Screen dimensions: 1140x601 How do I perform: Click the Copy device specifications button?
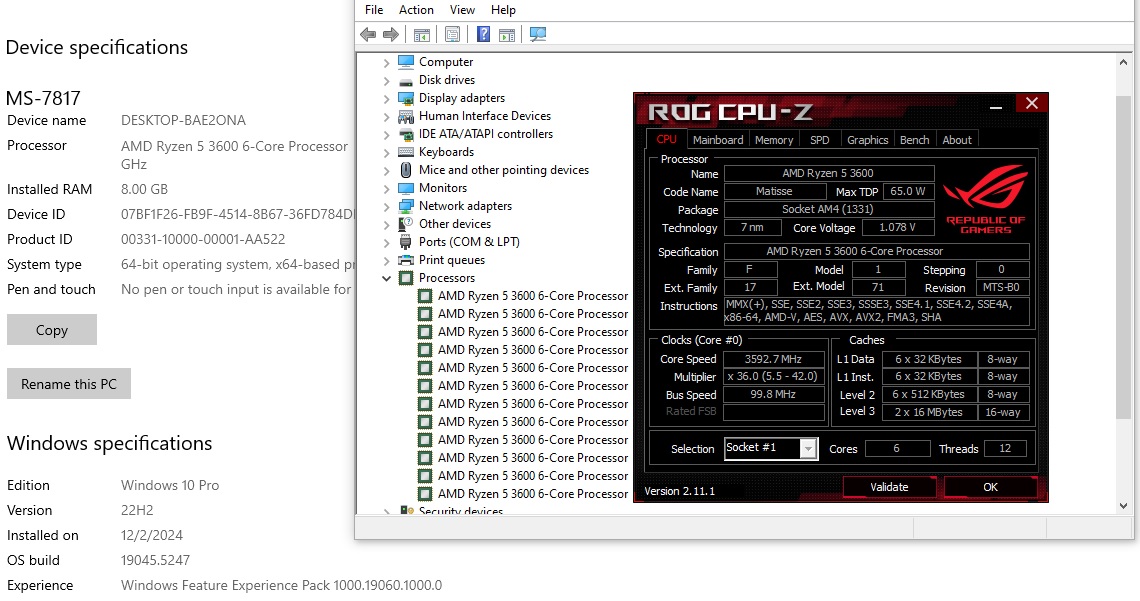(x=52, y=330)
